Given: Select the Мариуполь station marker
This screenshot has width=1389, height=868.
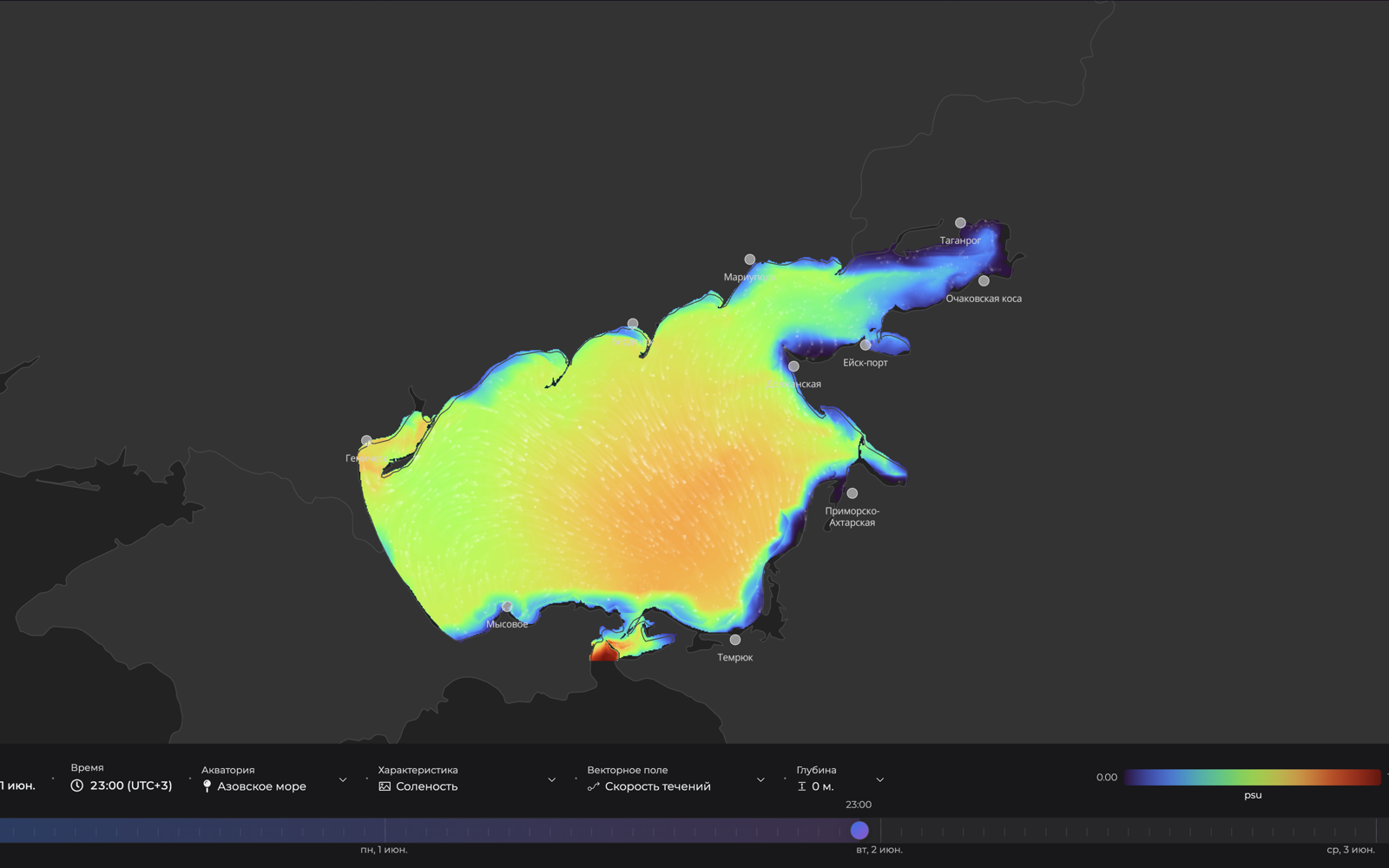Looking at the screenshot, I should click(x=750, y=260).
